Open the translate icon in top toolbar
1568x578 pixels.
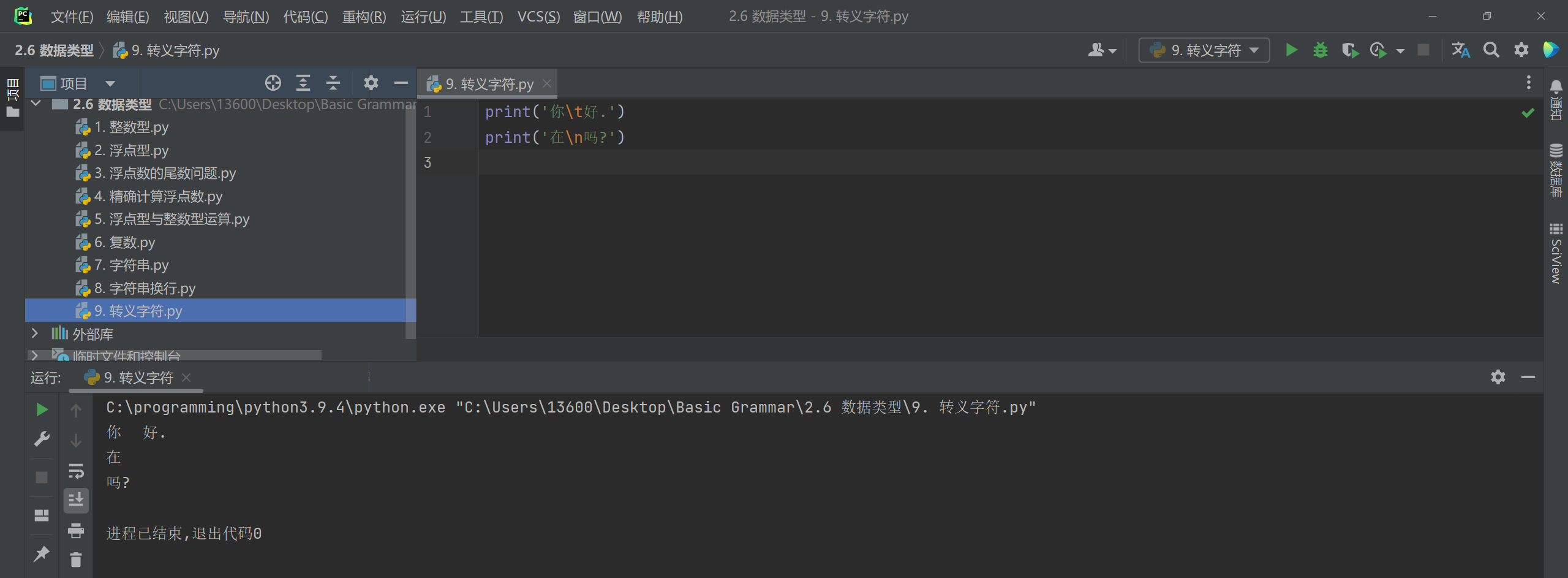[x=1460, y=50]
